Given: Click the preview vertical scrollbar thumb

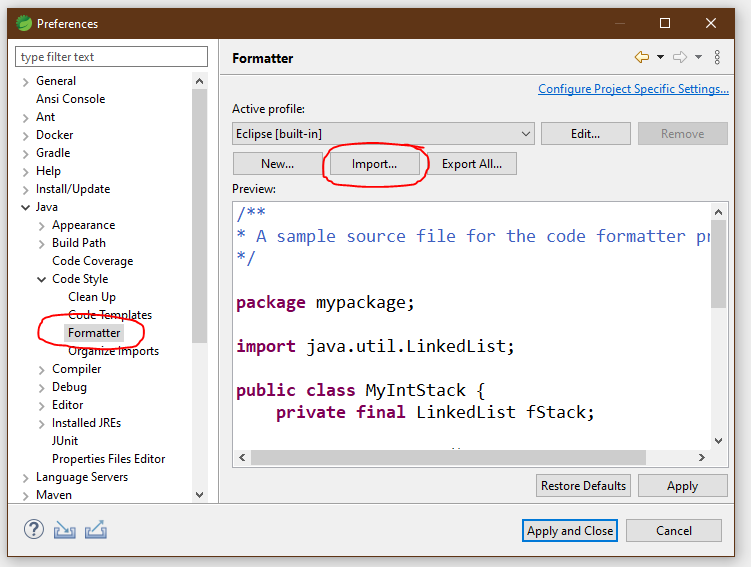Looking at the screenshot, I should 718,263.
